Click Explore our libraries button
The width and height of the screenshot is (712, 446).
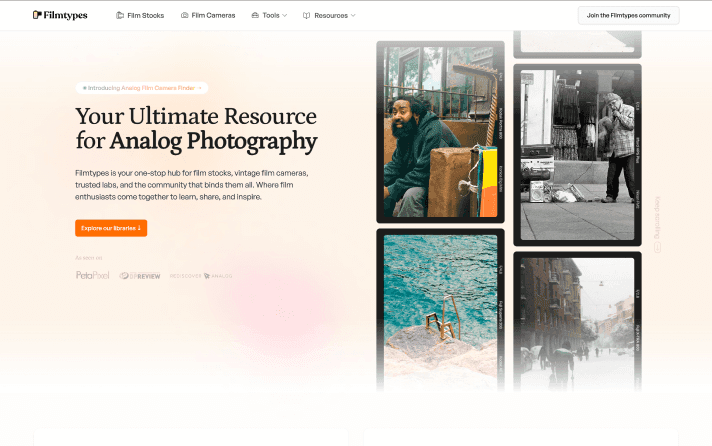111,228
